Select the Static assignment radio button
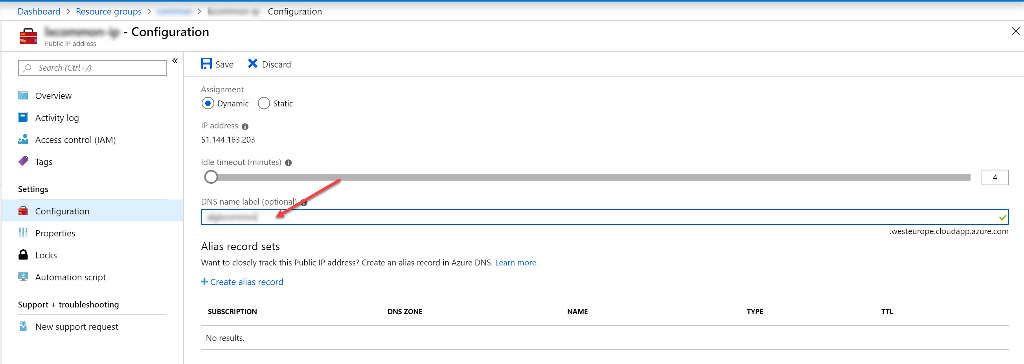The width and height of the screenshot is (1024, 364). [264, 103]
